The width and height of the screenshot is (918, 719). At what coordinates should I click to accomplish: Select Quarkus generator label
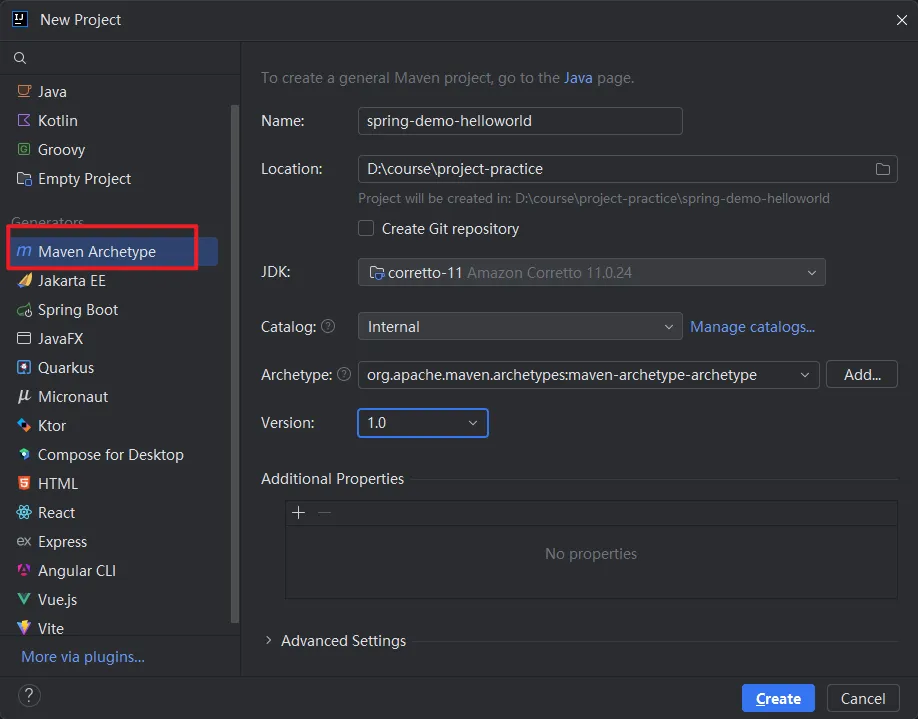tap(66, 368)
